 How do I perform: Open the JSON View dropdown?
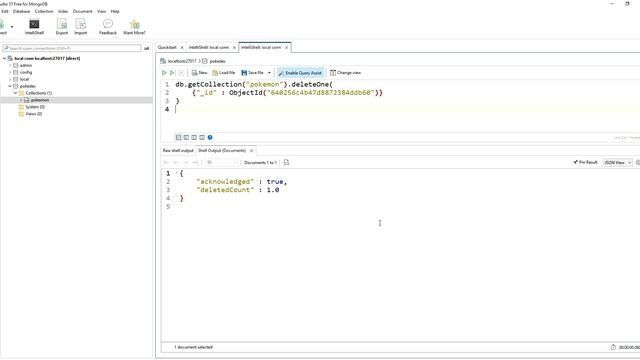618,162
